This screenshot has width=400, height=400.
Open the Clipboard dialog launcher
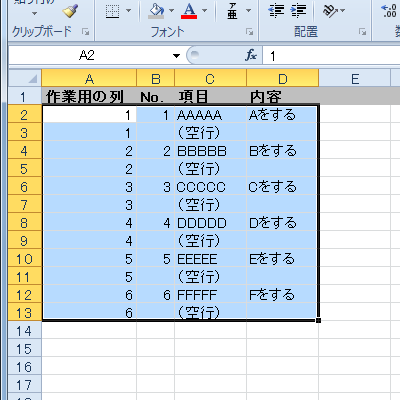pos(86,32)
